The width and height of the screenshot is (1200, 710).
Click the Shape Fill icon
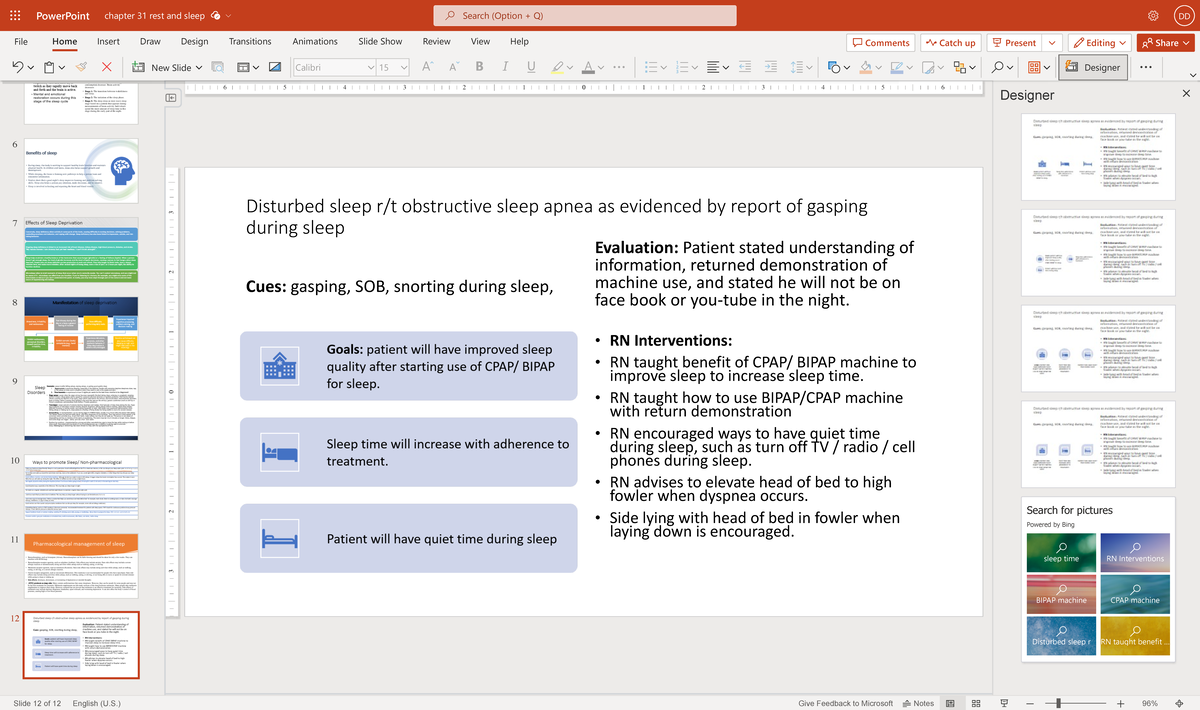[x=866, y=68]
